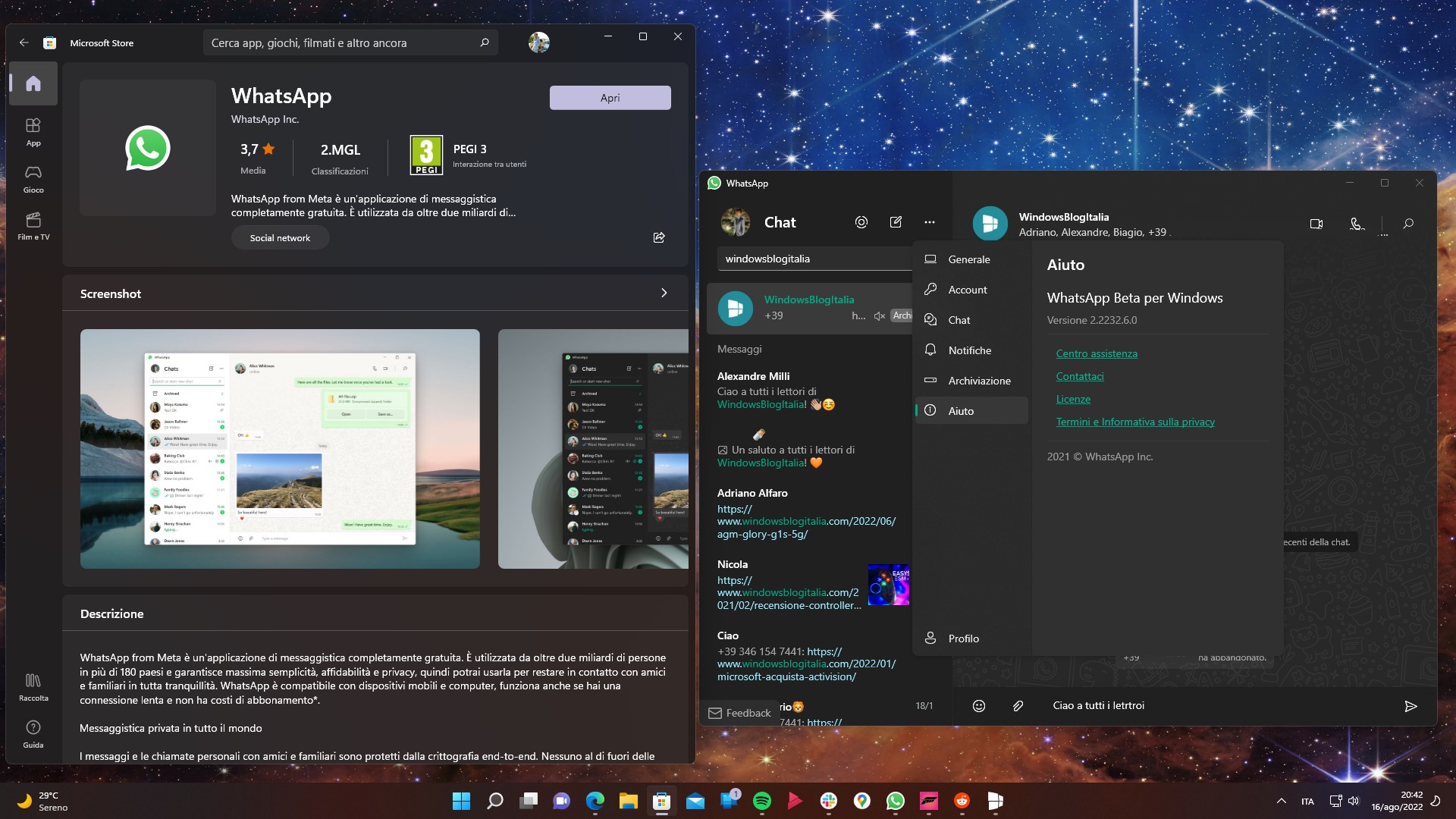The image size is (1456, 819).
Task: Open WindowsBlogItalia group avatar in header
Action: point(990,224)
